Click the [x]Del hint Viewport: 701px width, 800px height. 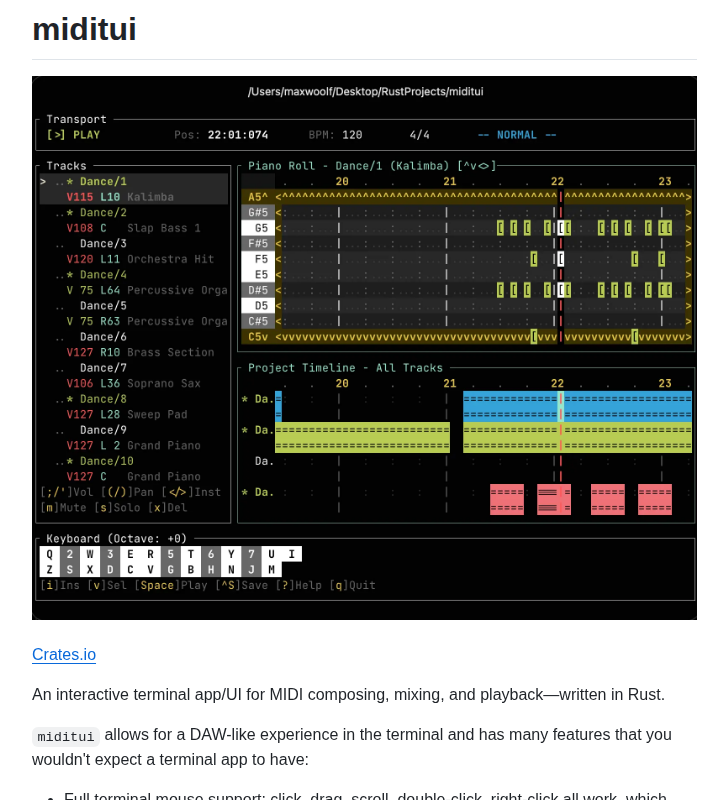(167, 508)
